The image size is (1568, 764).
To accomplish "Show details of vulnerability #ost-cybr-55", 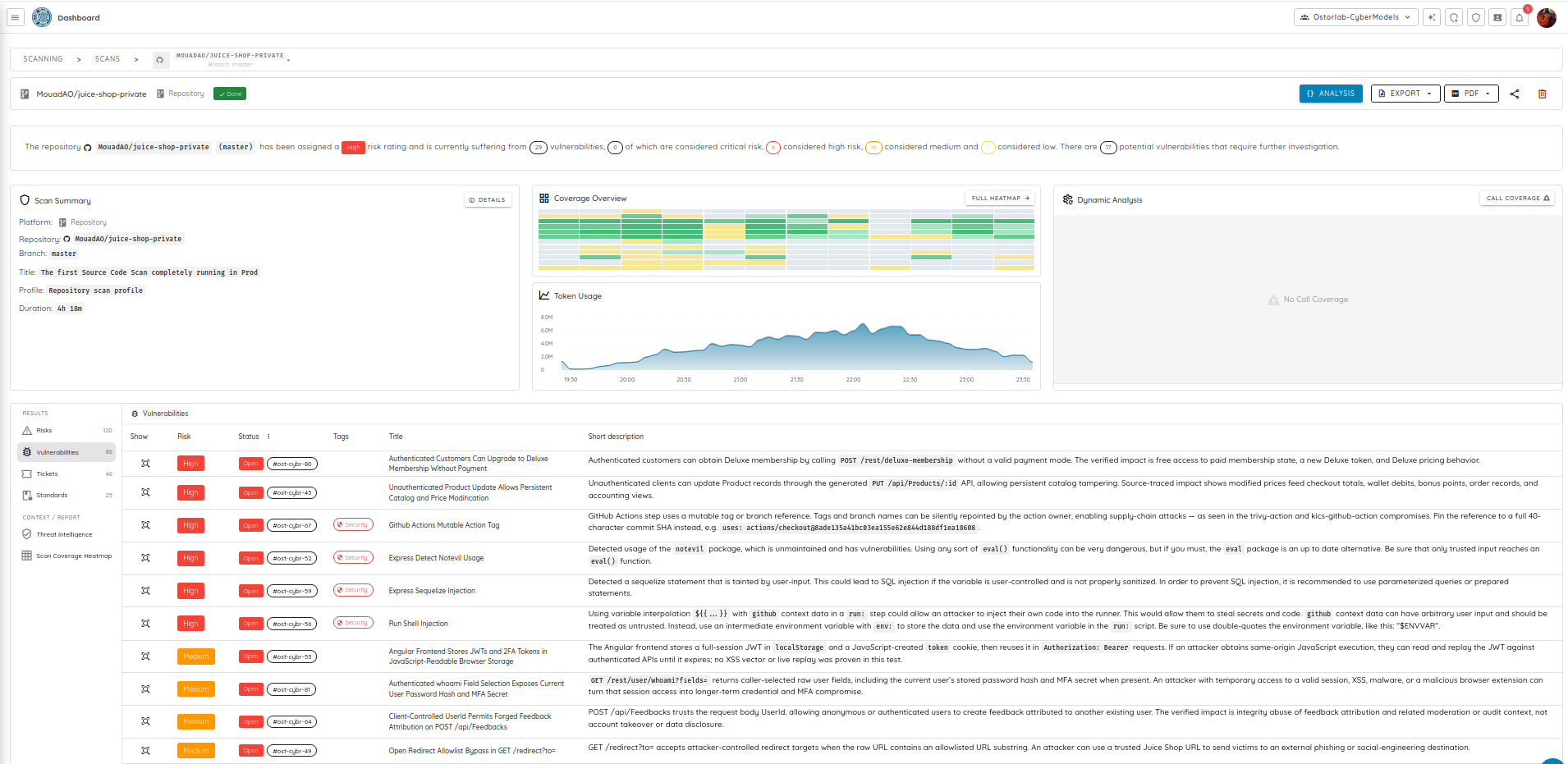I will [x=145, y=656].
